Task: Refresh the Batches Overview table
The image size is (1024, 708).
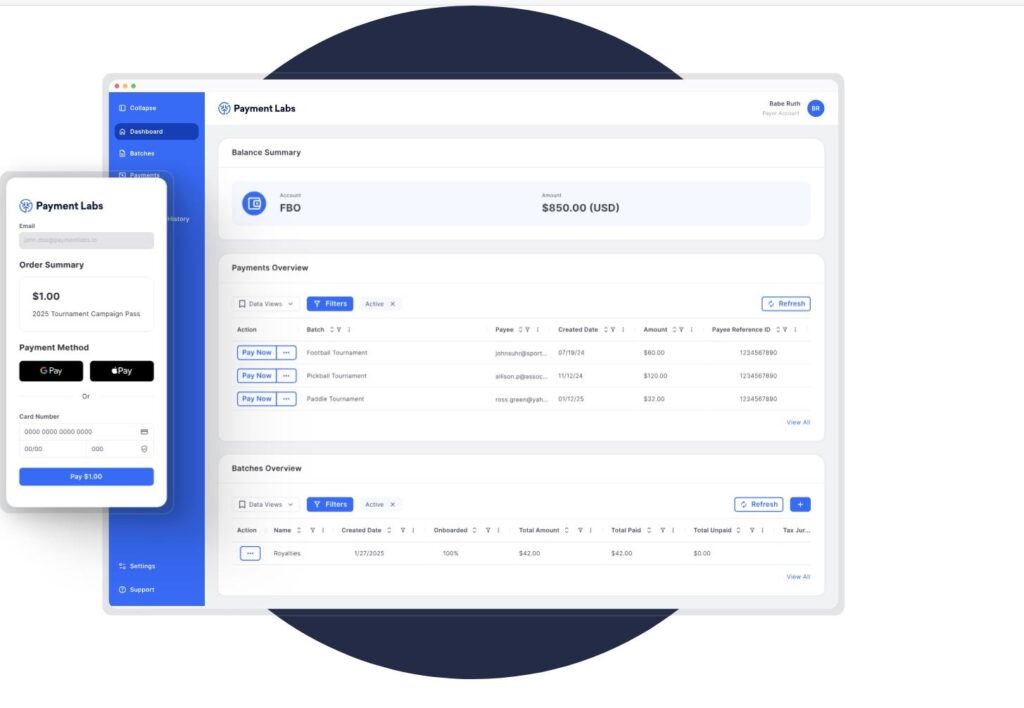Action: coord(758,504)
